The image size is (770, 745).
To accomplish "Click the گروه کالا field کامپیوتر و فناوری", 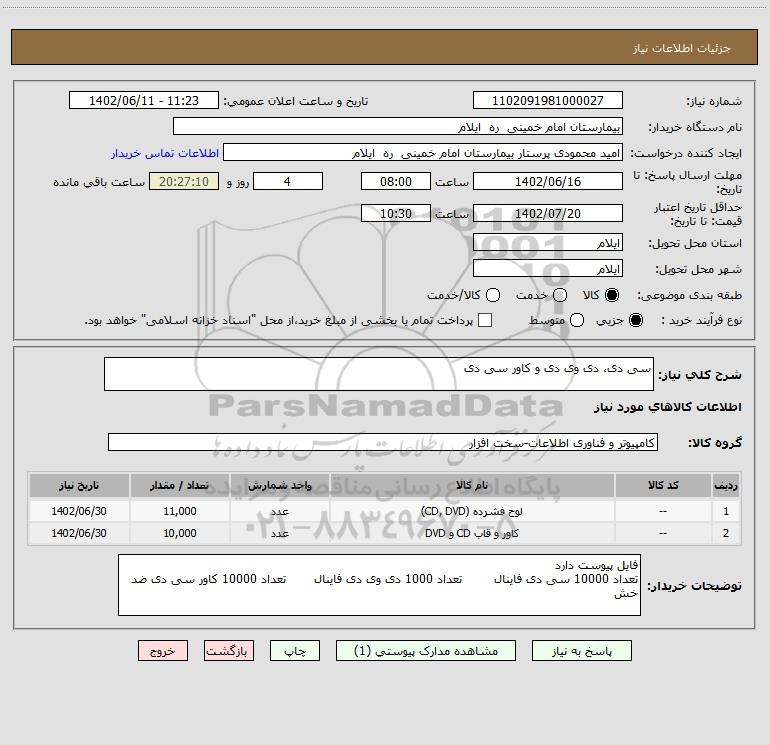I will [x=383, y=442].
